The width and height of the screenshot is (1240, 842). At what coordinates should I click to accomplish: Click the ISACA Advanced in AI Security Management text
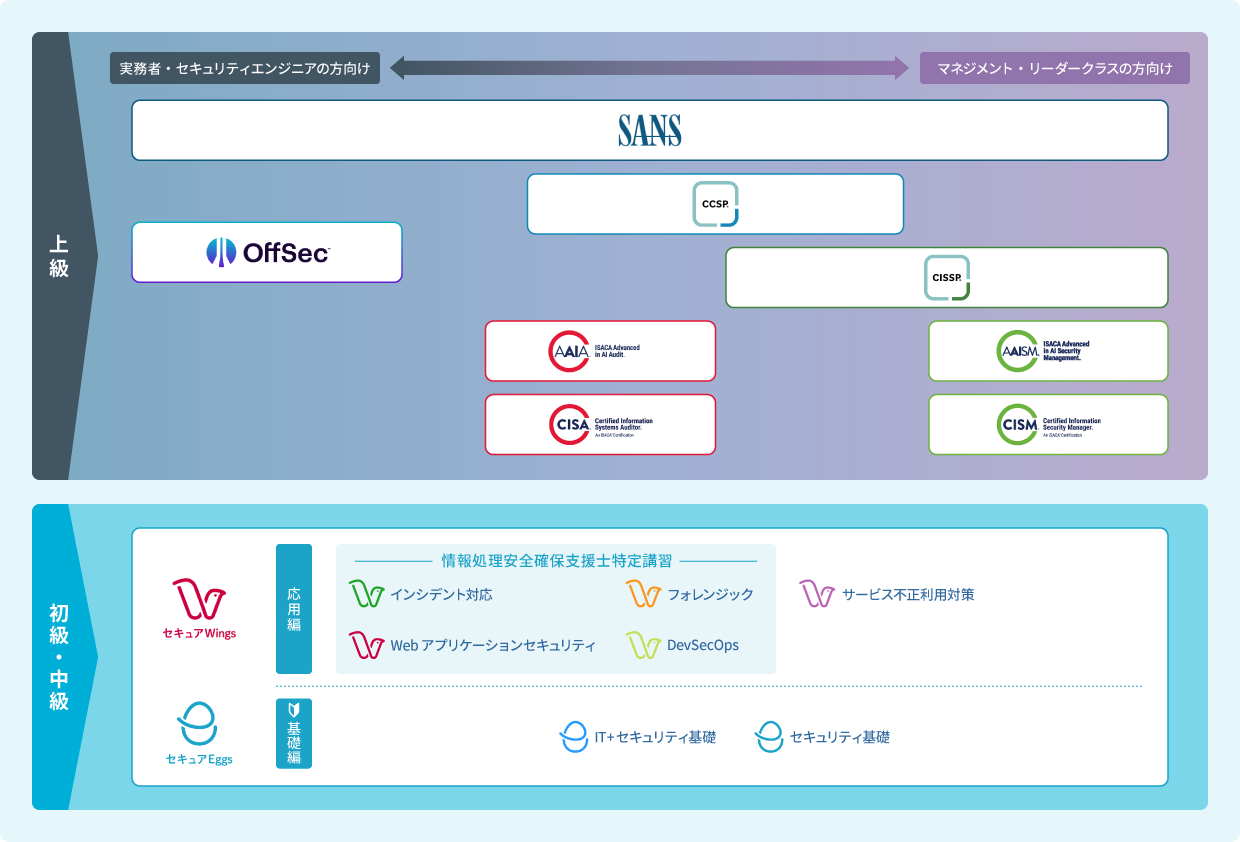click(1066, 351)
